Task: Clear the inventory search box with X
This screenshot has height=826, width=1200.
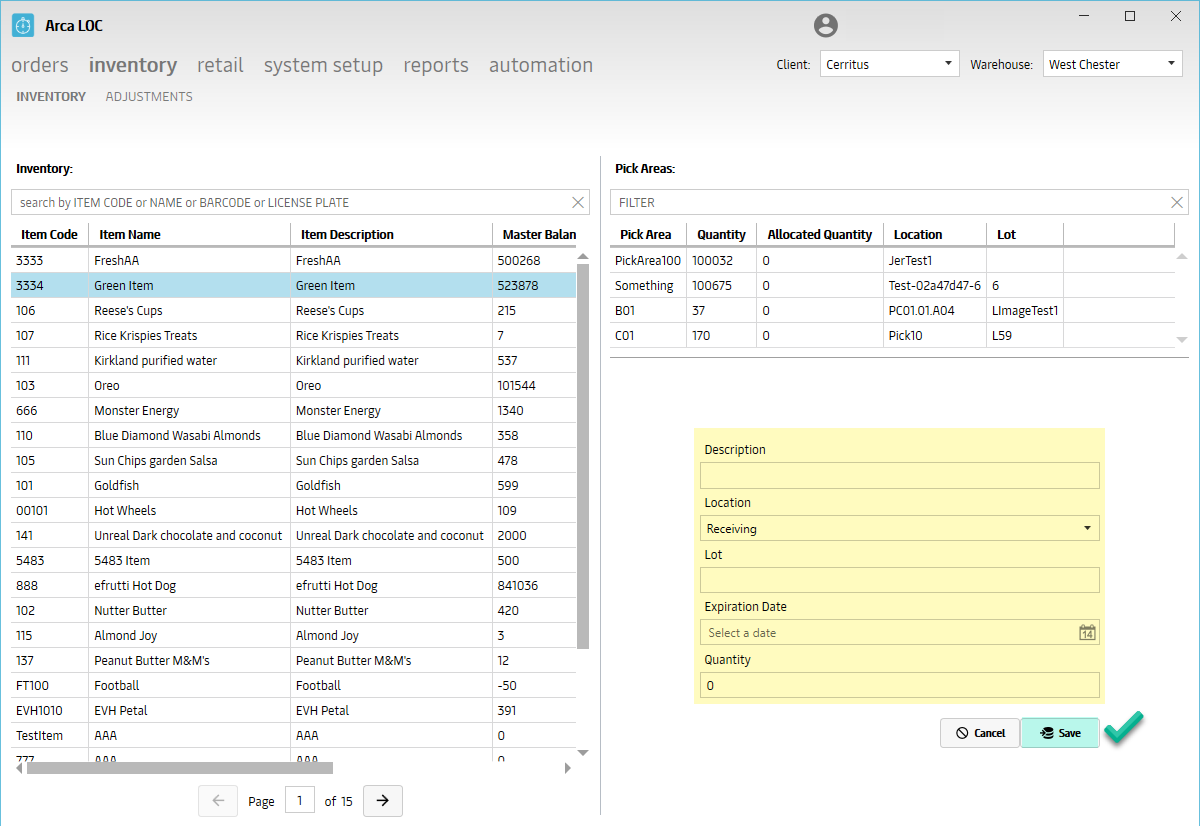Action: 578,203
